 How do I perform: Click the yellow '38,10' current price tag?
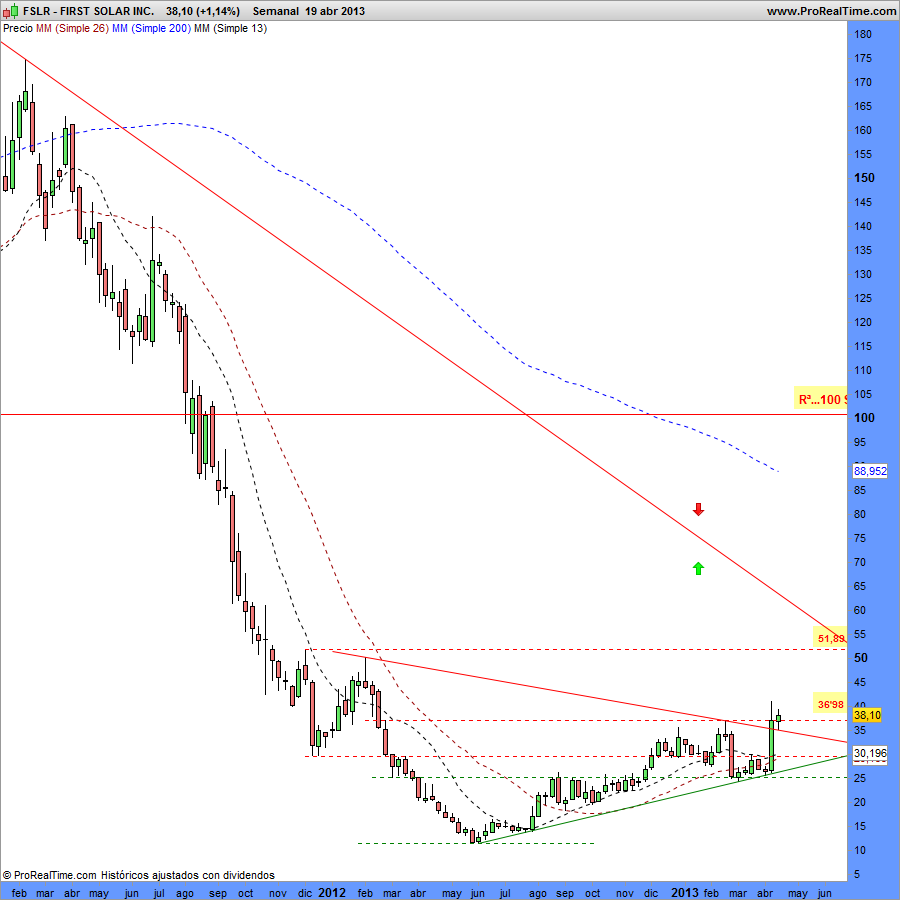pos(867,715)
